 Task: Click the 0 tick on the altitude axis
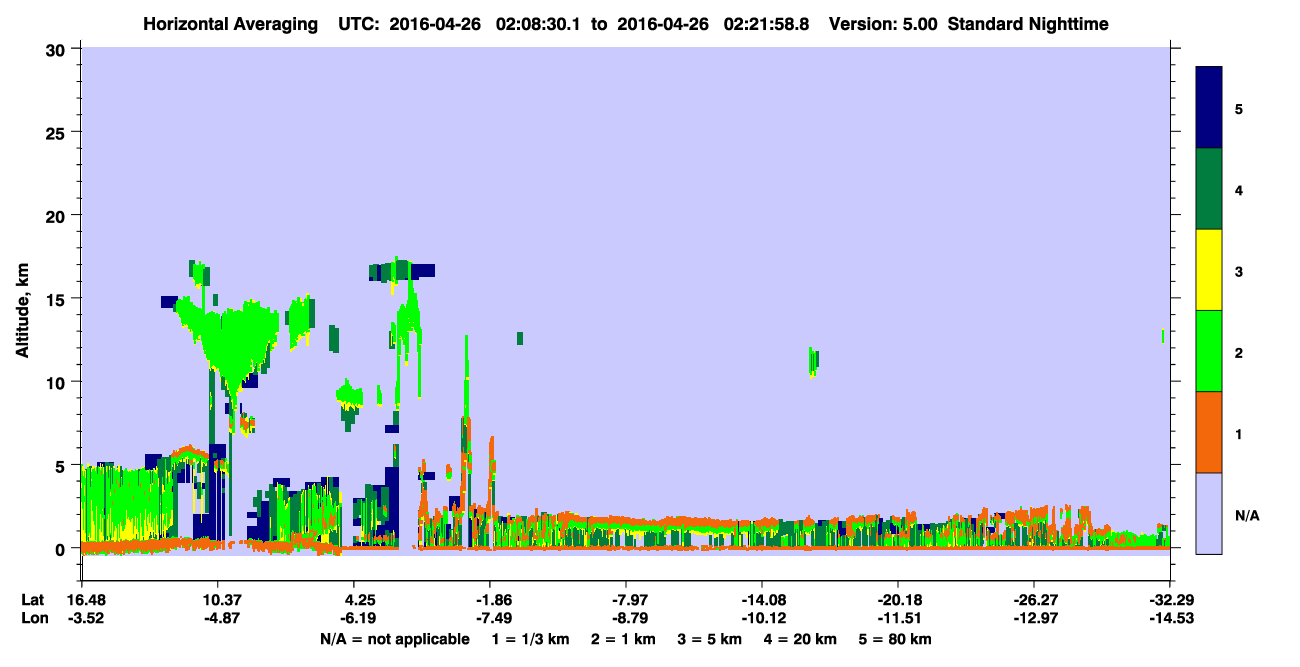(x=62, y=549)
